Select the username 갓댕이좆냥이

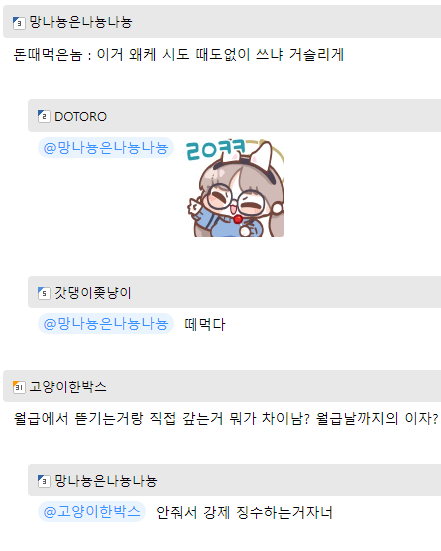tap(93, 293)
